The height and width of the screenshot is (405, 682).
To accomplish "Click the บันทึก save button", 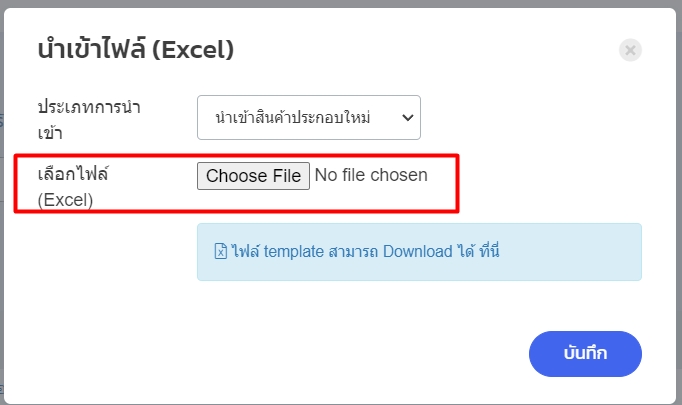I will 585,353.
